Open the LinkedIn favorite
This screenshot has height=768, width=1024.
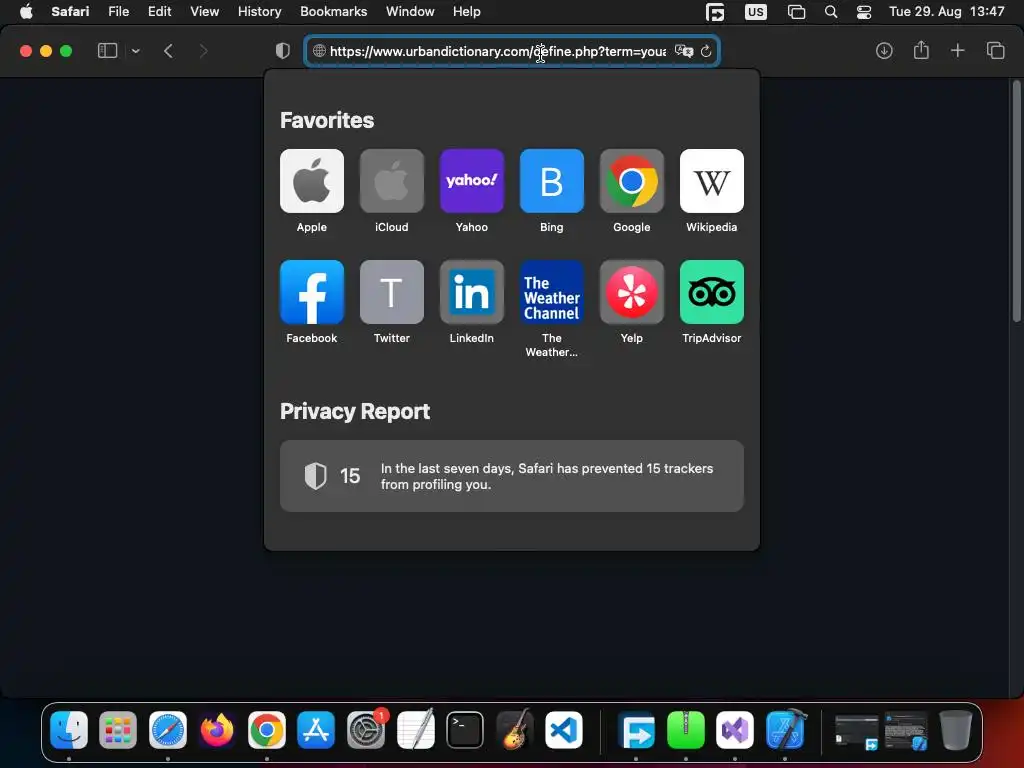click(472, 292)
